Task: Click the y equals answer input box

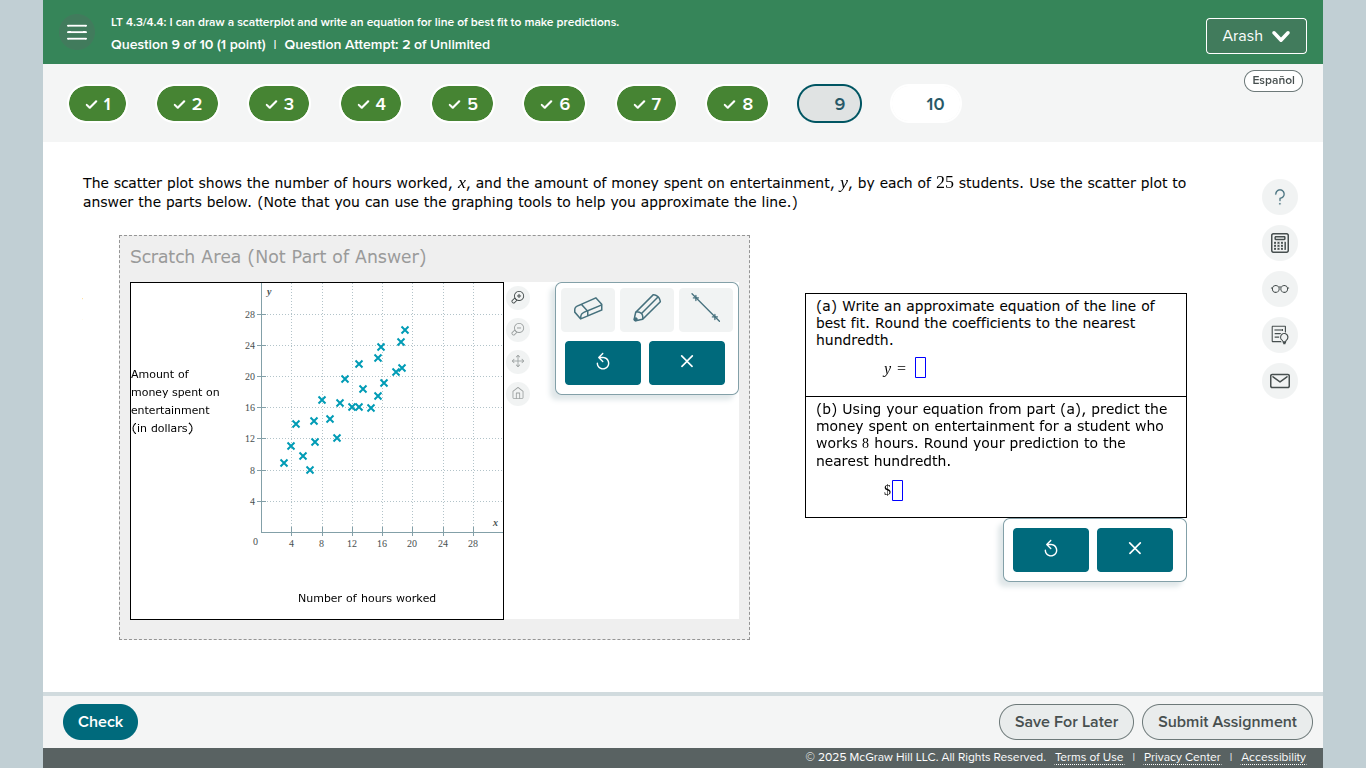Action: [921, 367]
